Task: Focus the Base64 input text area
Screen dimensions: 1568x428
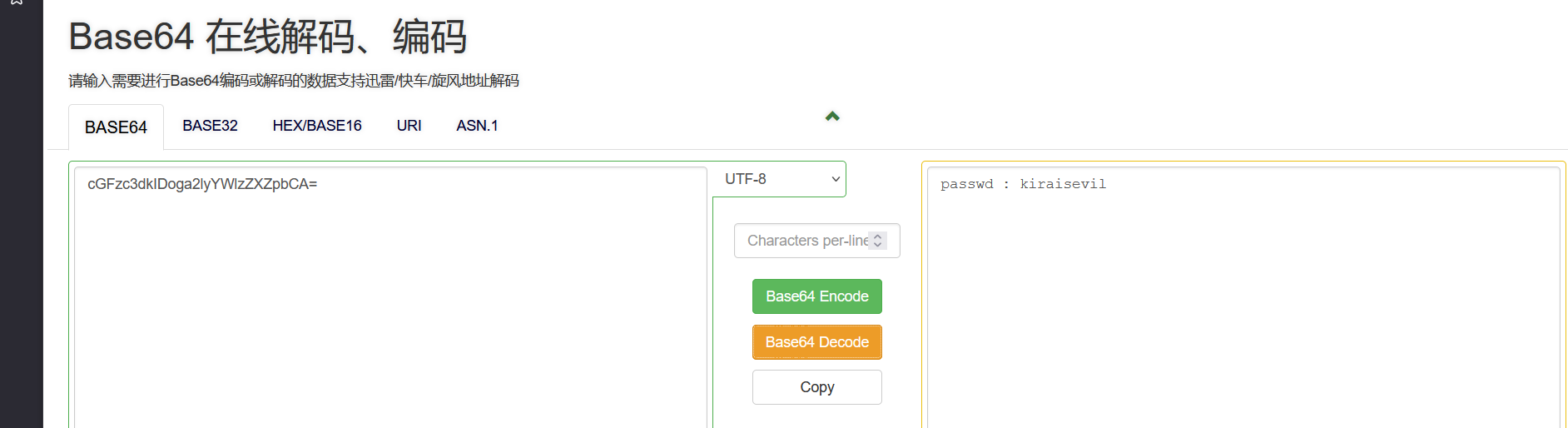Action: pos(390,297)
